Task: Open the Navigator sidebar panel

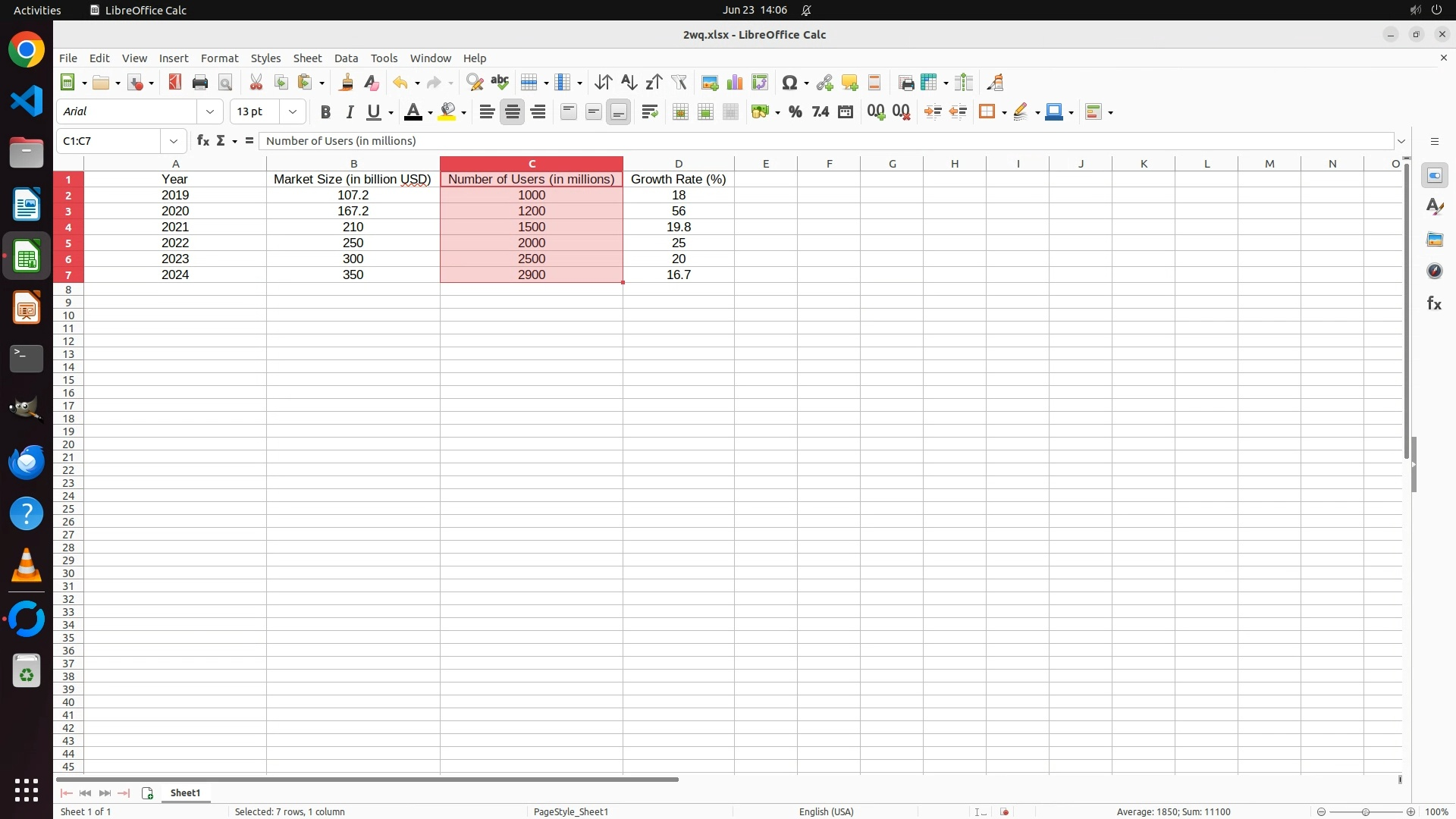Action: [x=1434, y=271]
